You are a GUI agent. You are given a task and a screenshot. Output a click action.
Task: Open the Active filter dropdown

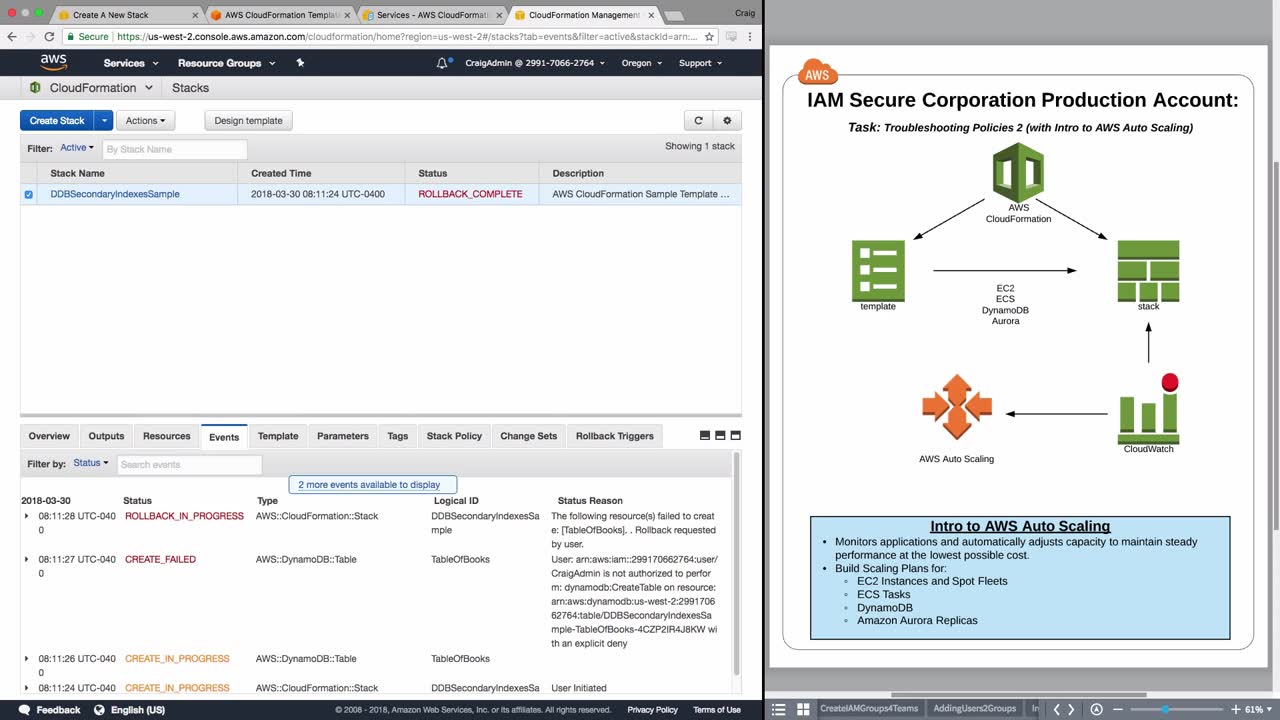tap(77, 148)
